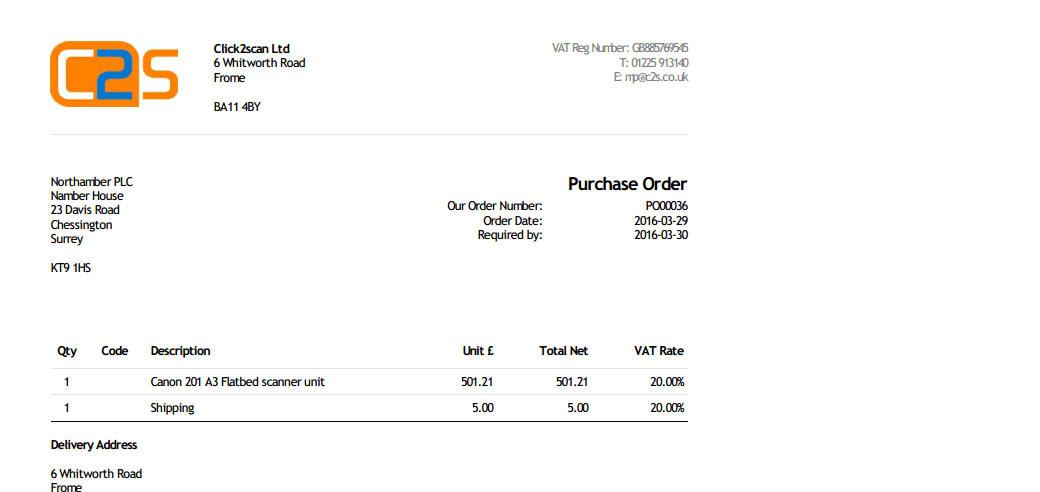Viewport: 1040px width, 492px height.
Task: Click the KT9 1HS postcode
Action: 71,269
